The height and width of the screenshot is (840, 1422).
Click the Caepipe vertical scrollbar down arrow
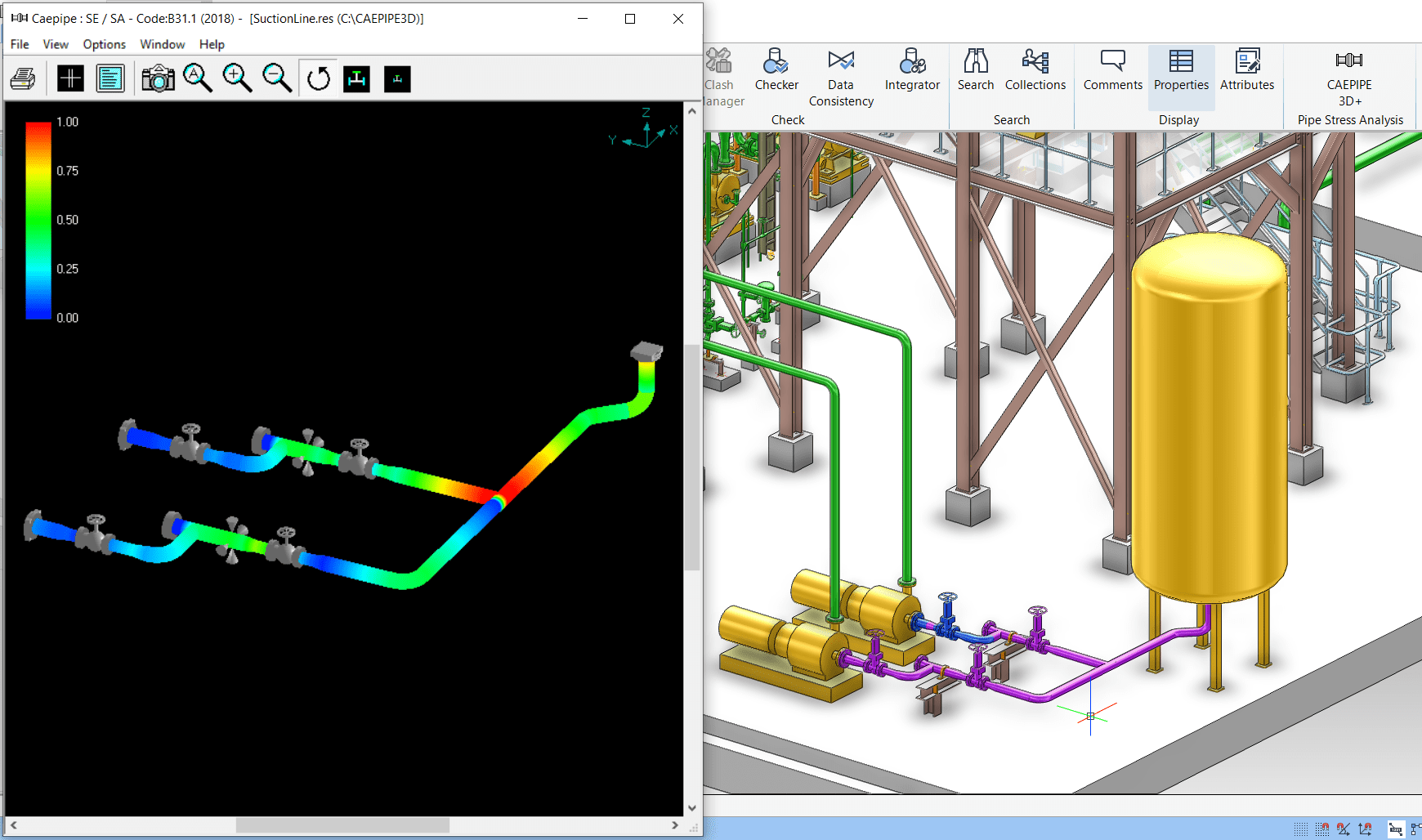tap(692, 808)
